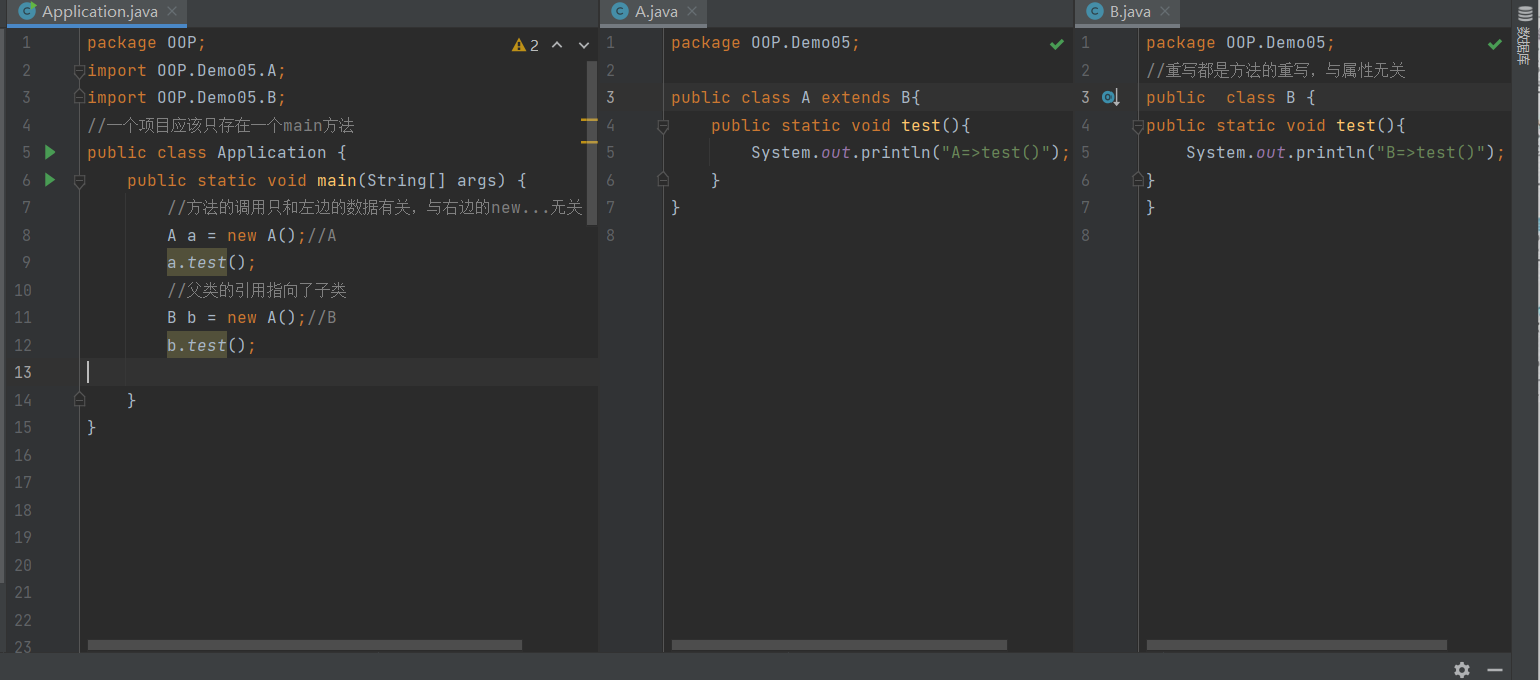Screen dimensions: 1540x680
Task: Click 'A a = new A();' on line 8
Action: tap(237, 235)
